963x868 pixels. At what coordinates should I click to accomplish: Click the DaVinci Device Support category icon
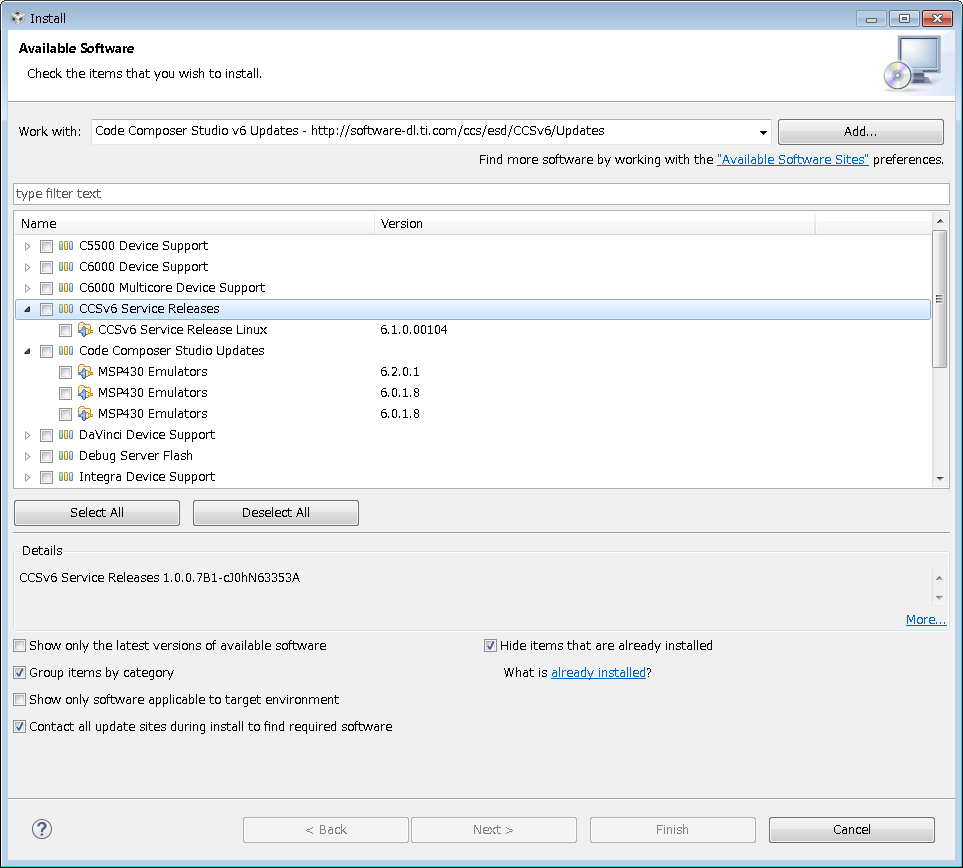point(66,435)
